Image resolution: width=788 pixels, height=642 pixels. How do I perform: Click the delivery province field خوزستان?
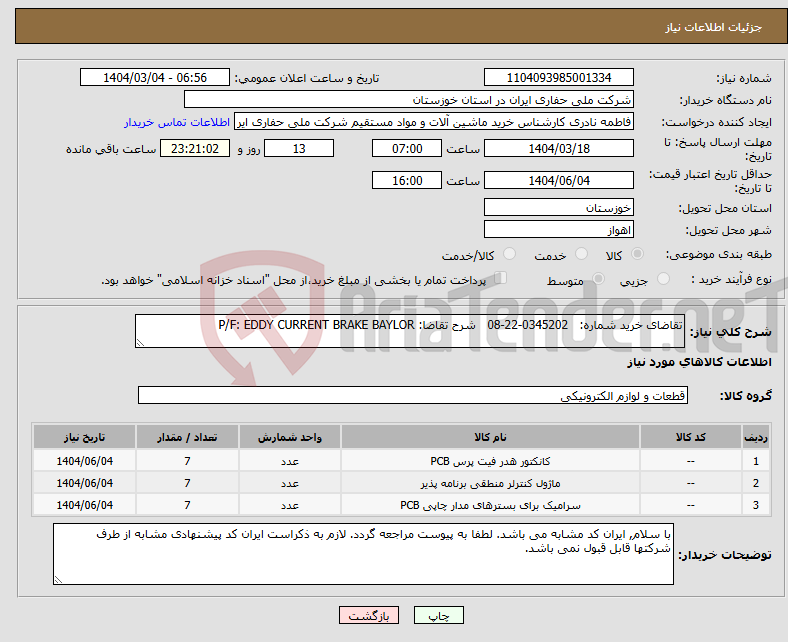558,207
